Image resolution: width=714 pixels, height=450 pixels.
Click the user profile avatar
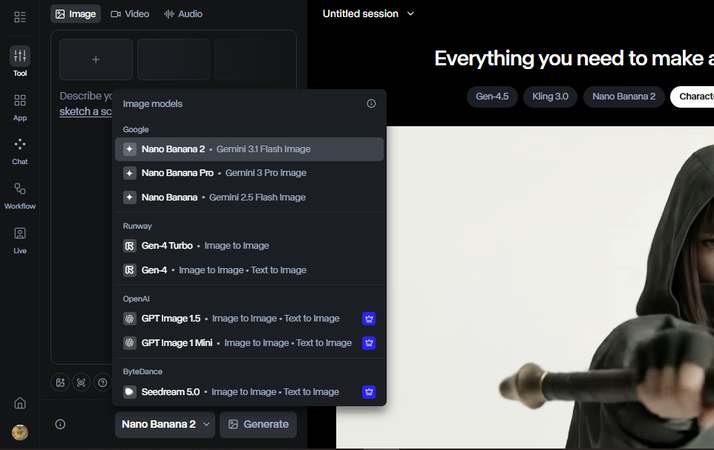tap(20, 432)
